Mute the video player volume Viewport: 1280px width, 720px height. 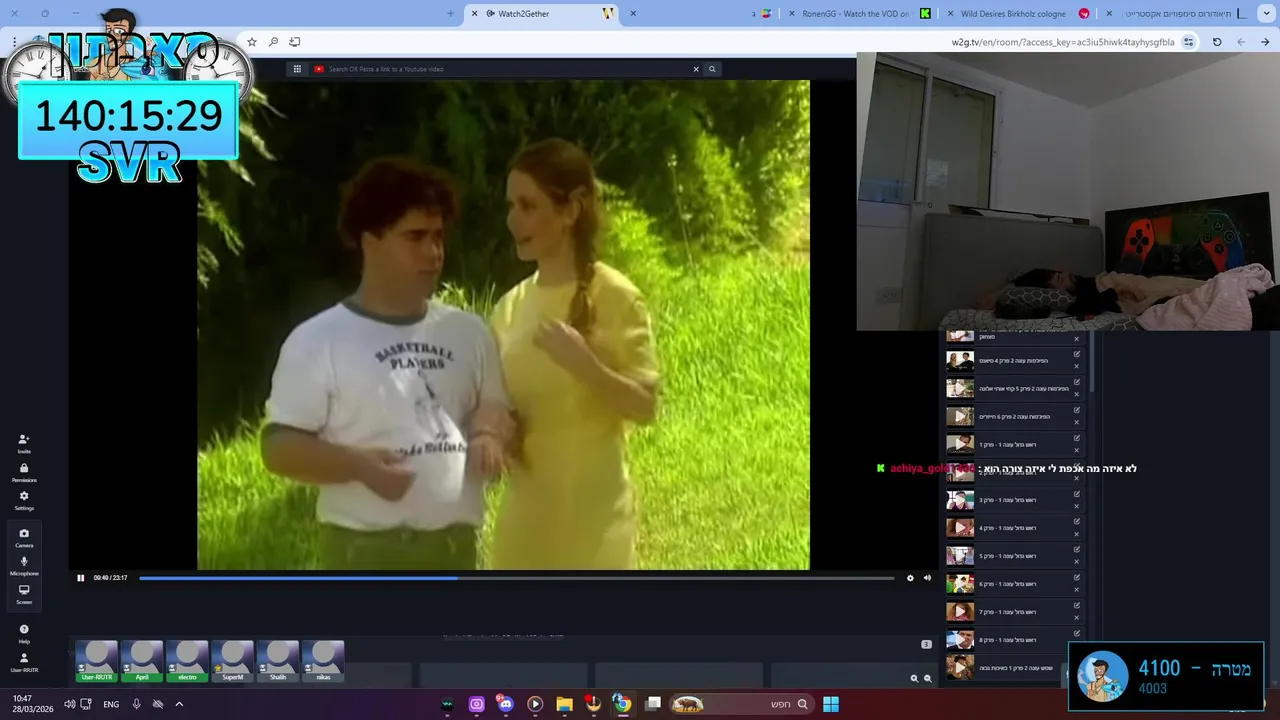[x=927, y=578]
